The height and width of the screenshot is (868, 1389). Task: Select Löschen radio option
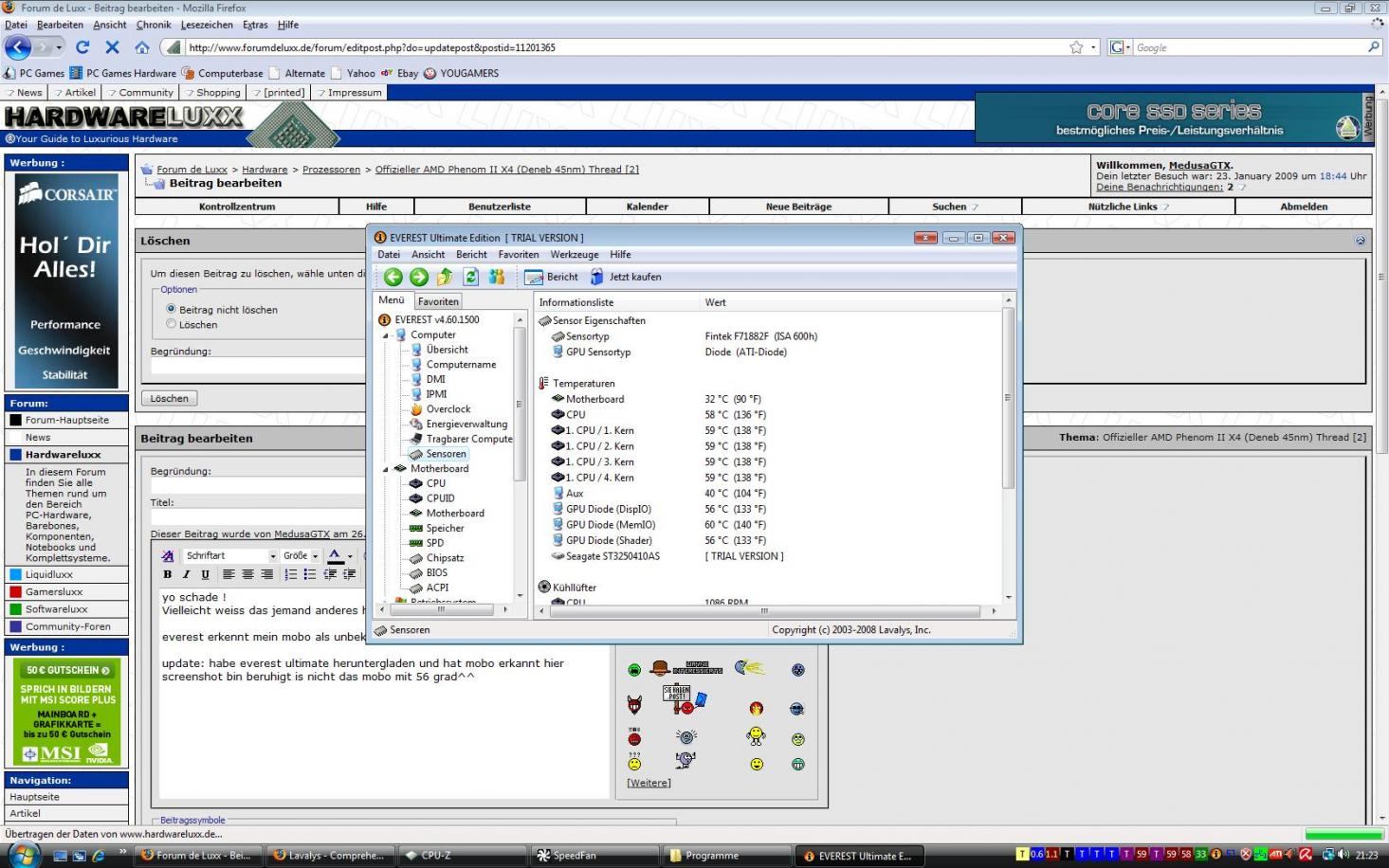[171, 324]
